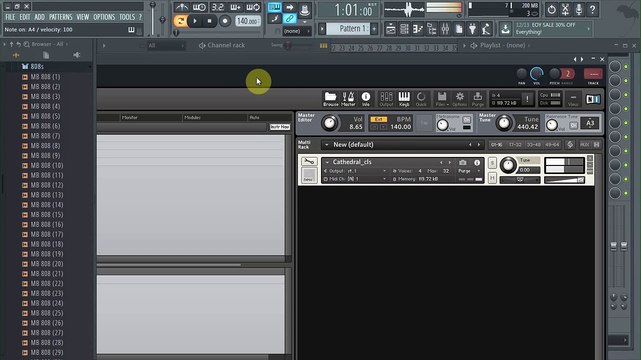Open the (none) snap dropdown

click(296, 31)
